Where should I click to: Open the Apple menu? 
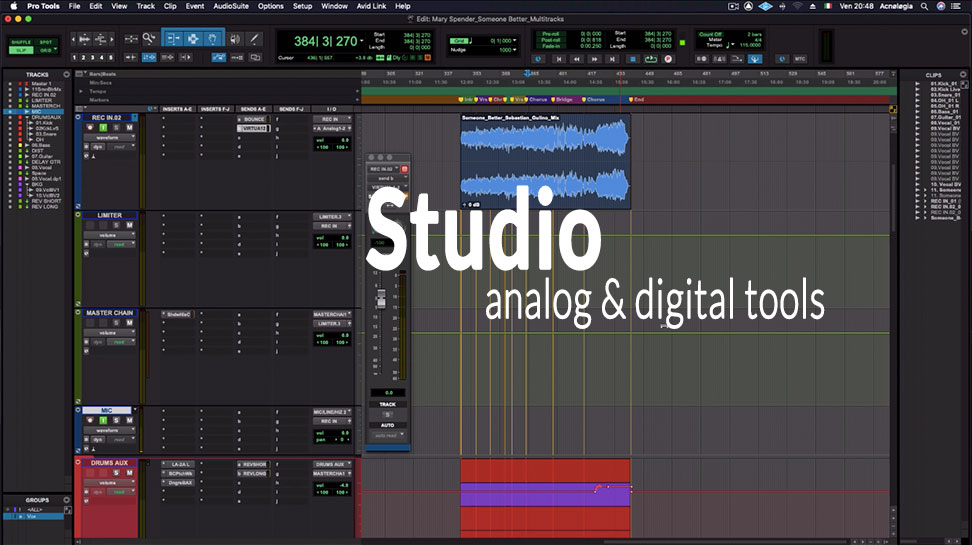[x=13, y=6]
